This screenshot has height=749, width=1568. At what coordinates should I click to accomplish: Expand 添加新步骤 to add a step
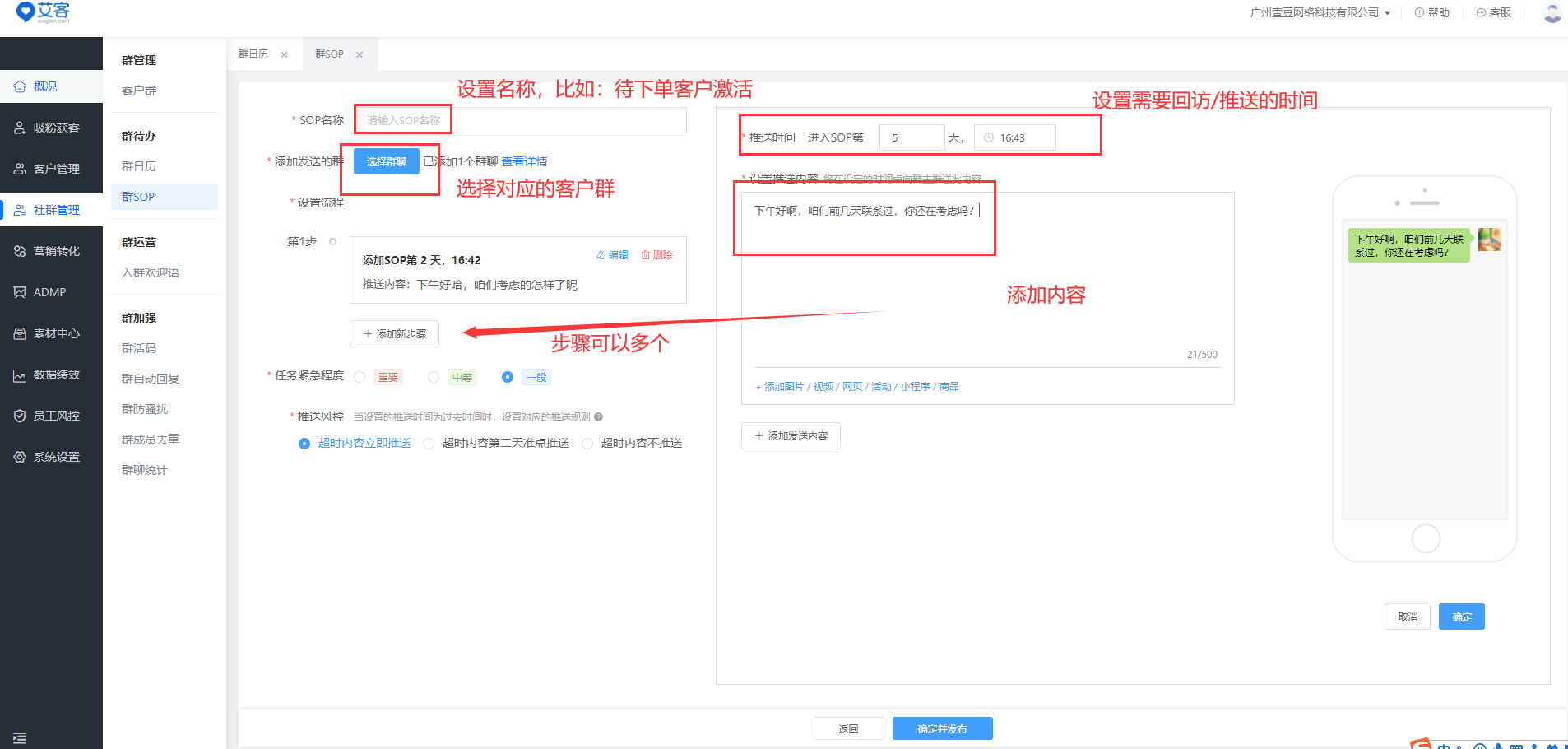[x=394, y=334]
